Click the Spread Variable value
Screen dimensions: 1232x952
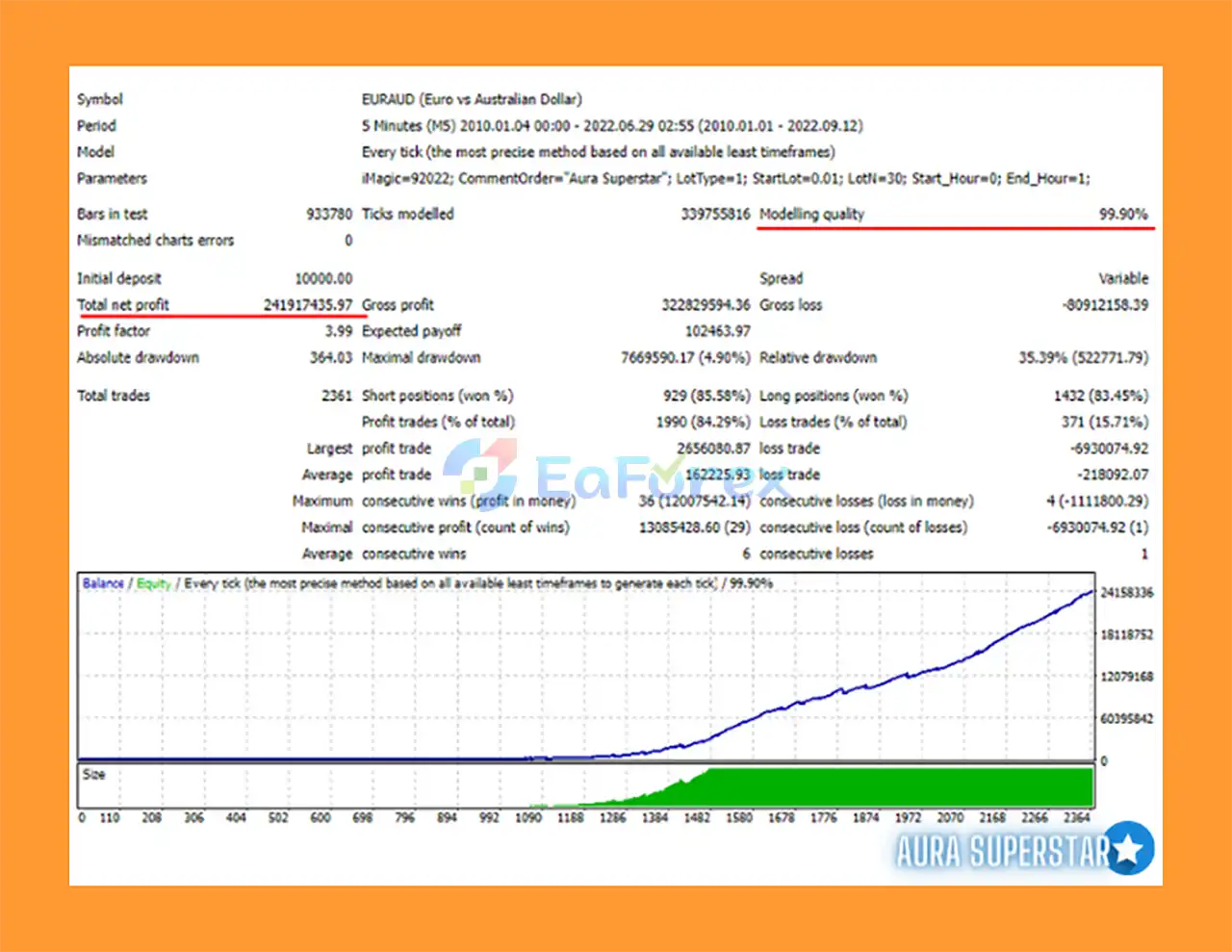(1123, 279)
